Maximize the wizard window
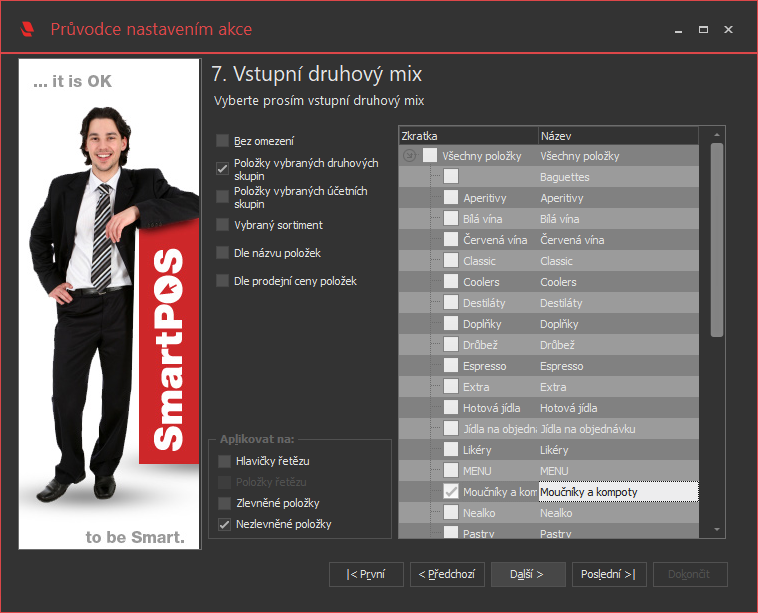758x613 pixels. [703, 30]
